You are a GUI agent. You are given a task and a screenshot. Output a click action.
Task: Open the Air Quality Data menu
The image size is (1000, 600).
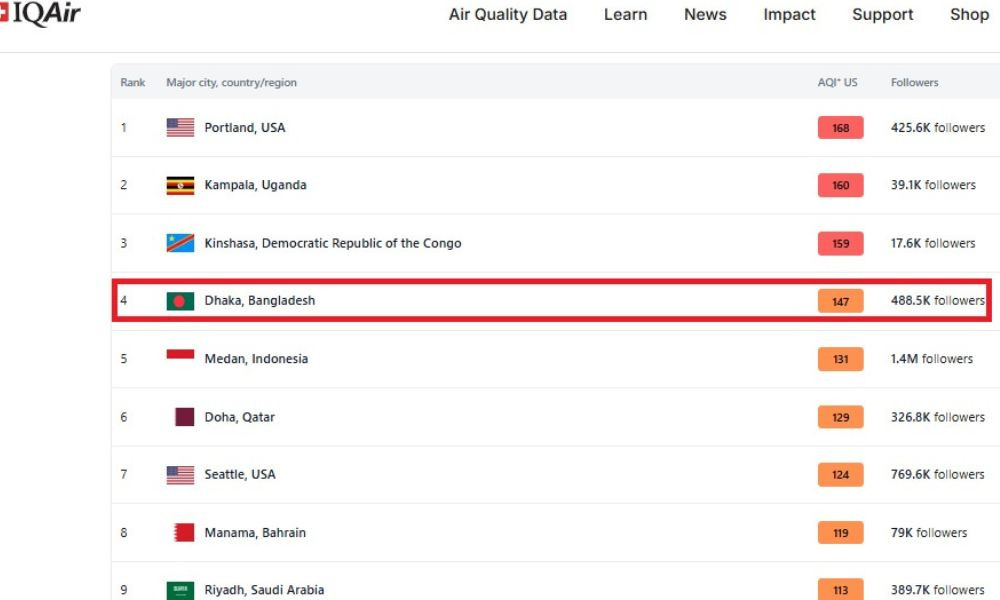click(x=508, y=15)
